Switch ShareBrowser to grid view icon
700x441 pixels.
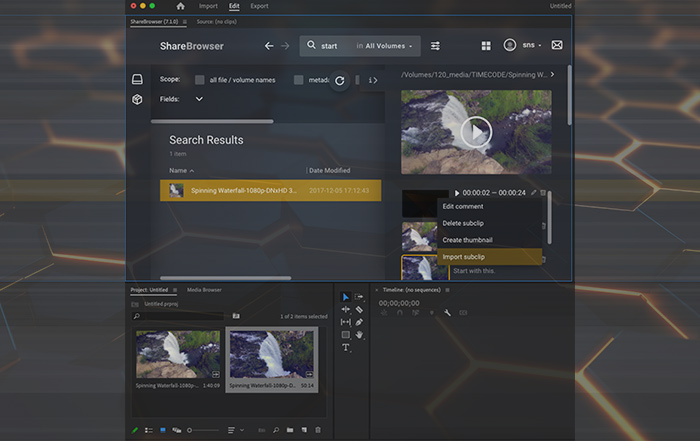point(486,46)
